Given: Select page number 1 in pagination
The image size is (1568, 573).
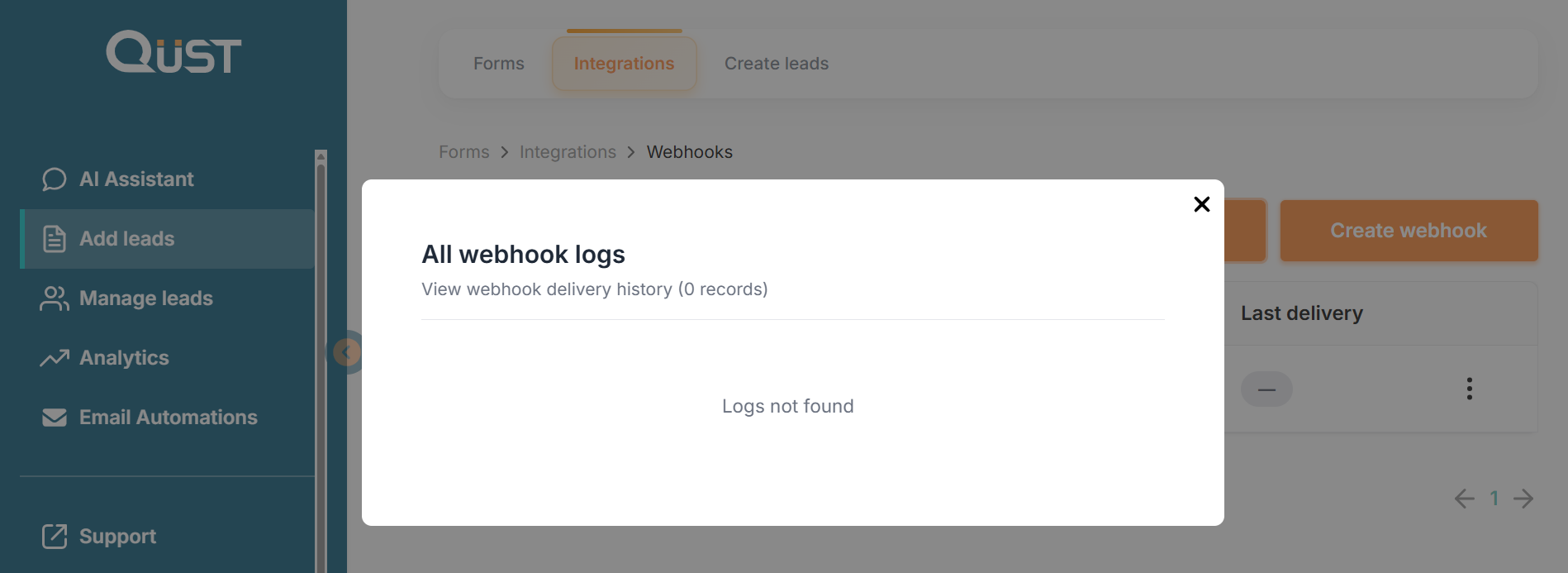Looking at the screenshot, I should pos(1494,499).
